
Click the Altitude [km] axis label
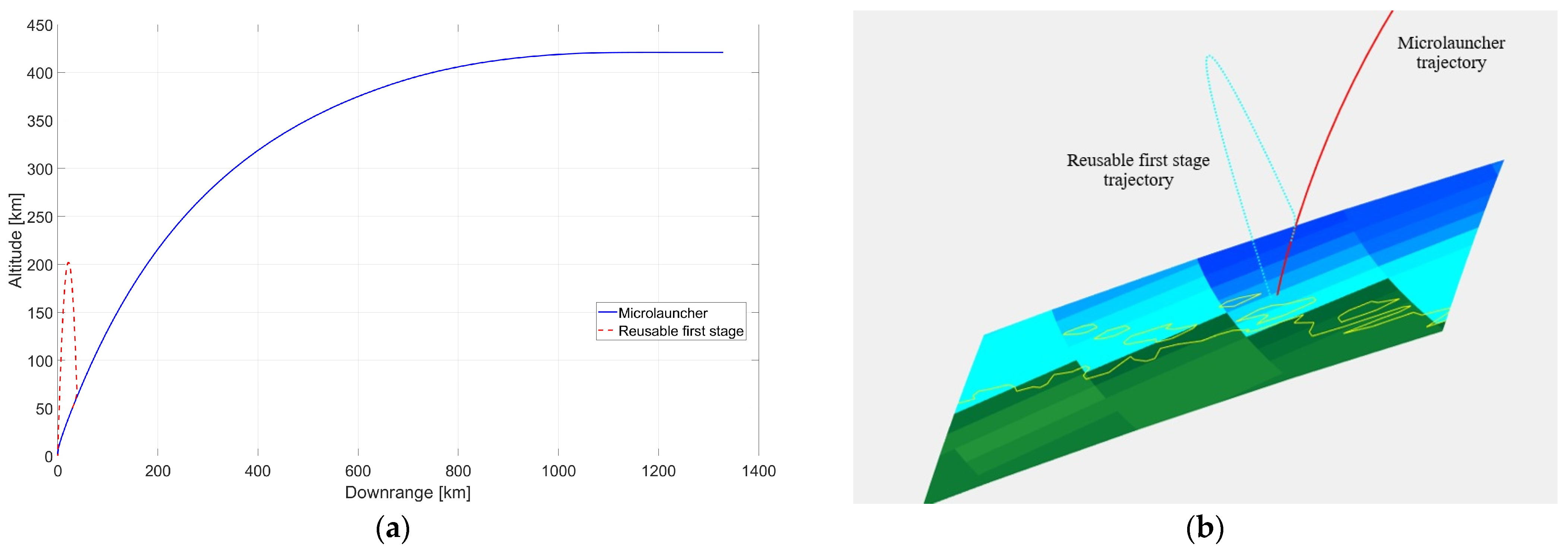click(15, 241)
